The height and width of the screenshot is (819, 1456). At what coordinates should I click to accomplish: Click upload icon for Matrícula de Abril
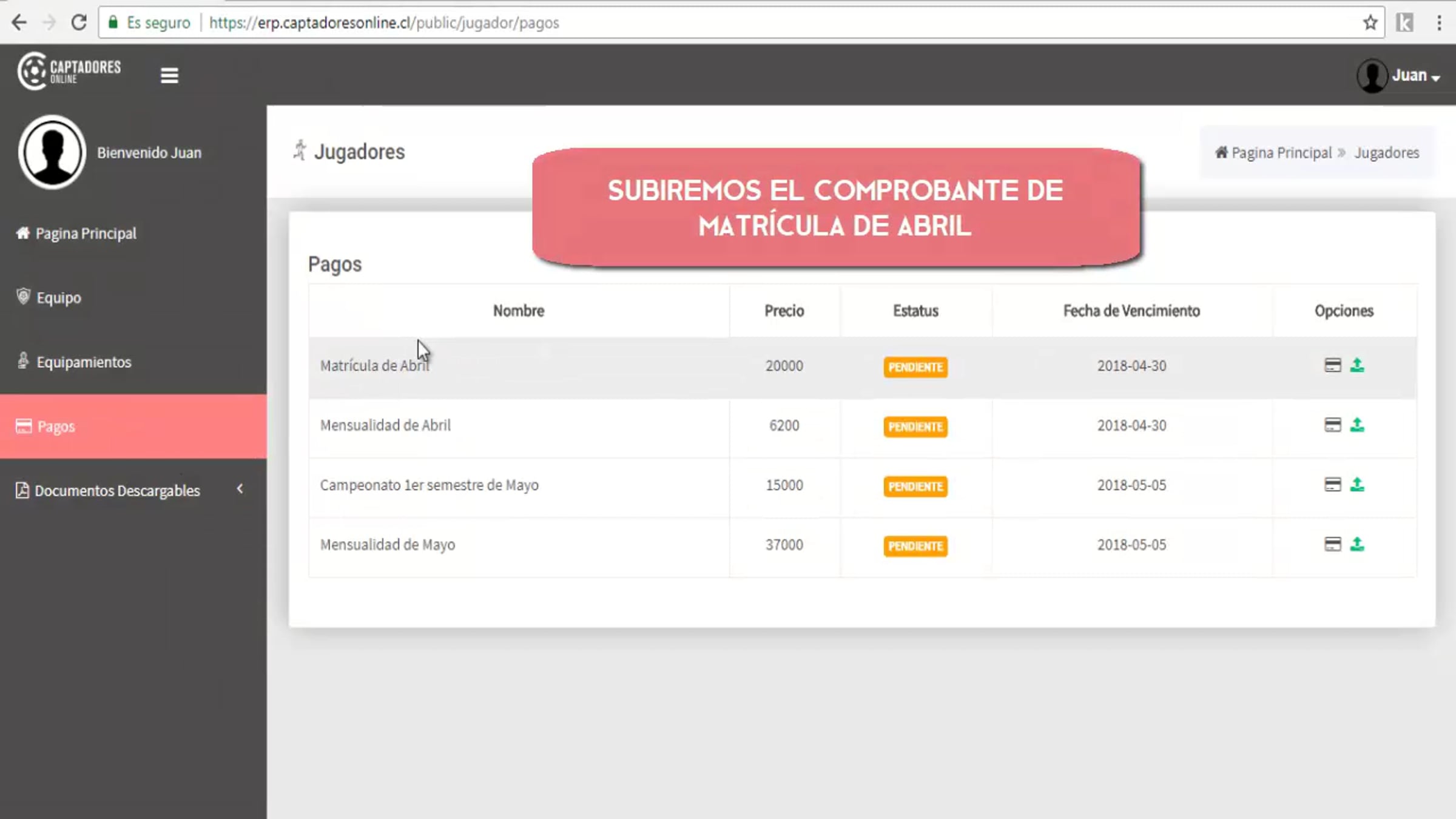point(1357,365)
